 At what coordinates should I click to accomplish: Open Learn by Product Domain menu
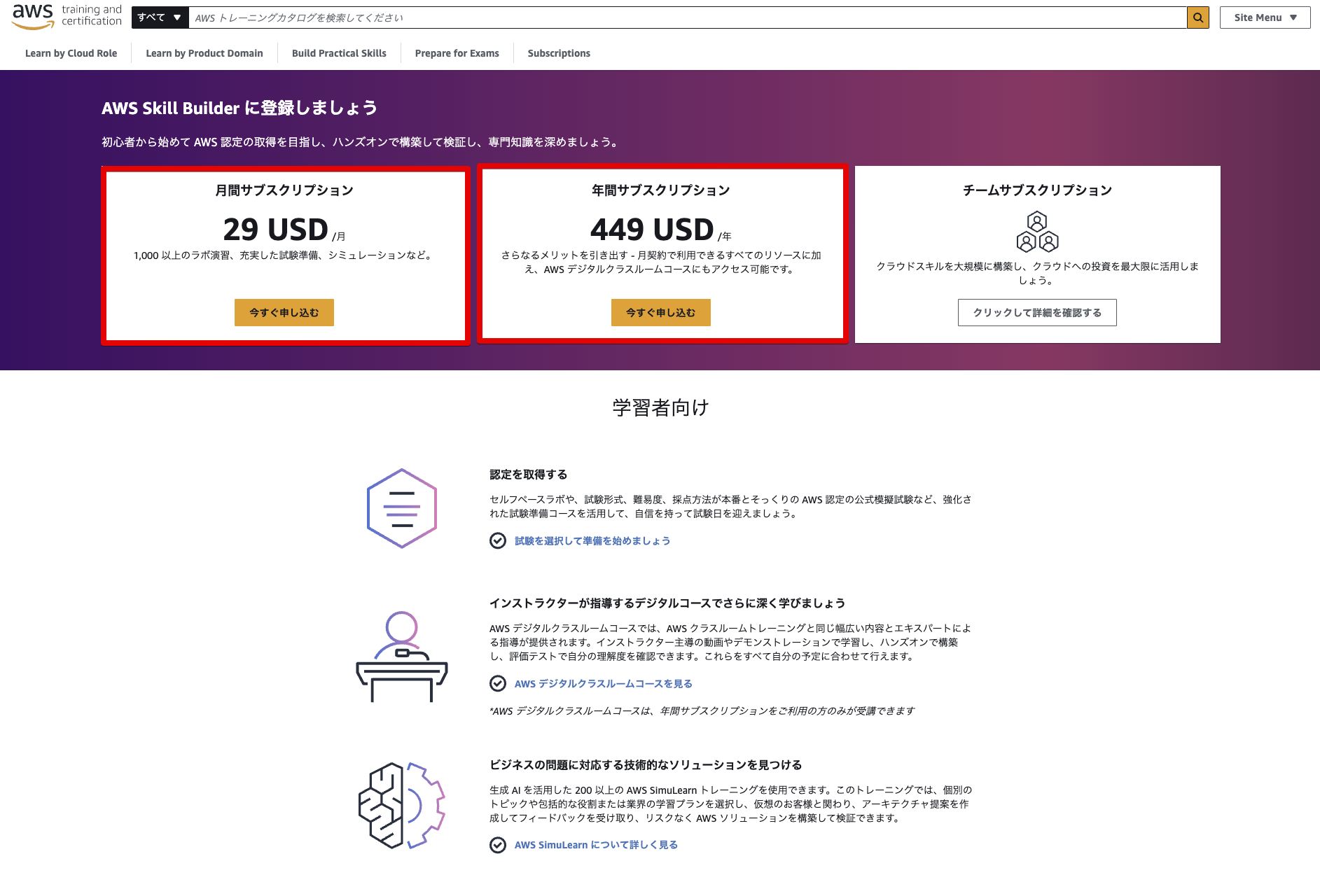(x=204, y=53)
